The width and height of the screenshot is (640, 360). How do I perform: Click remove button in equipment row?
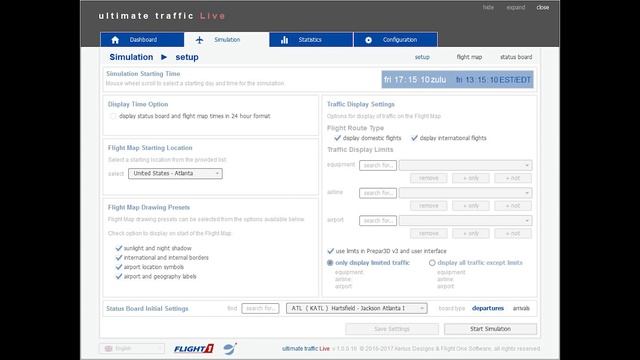pyautogui.click(x=429, y=178)
